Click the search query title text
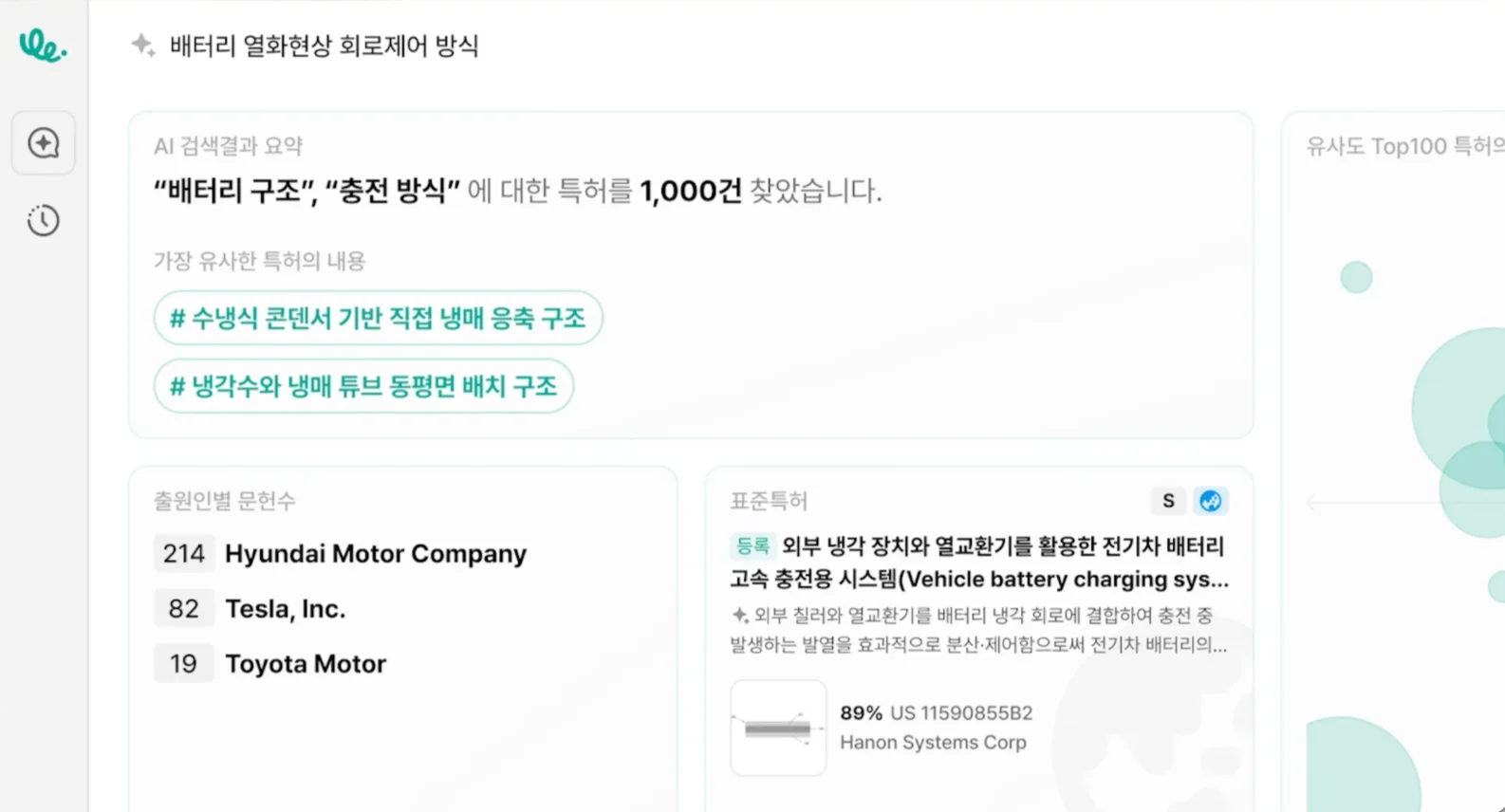The height and width of the screenshot is (812, 1505). (x=324, y=46)
